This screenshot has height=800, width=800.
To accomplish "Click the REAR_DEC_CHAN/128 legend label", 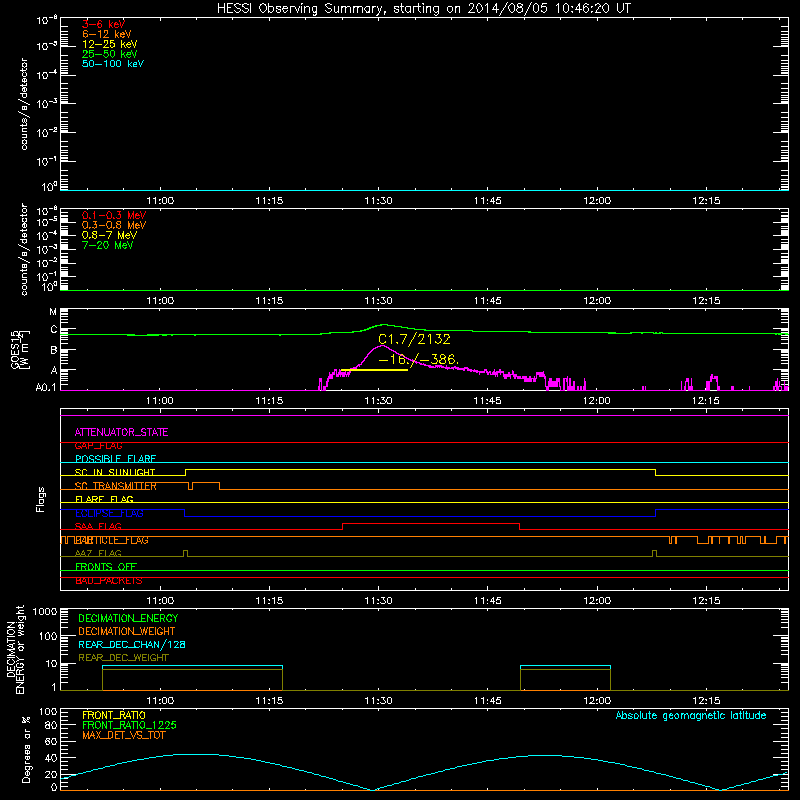I will click(x=132, y=644).
